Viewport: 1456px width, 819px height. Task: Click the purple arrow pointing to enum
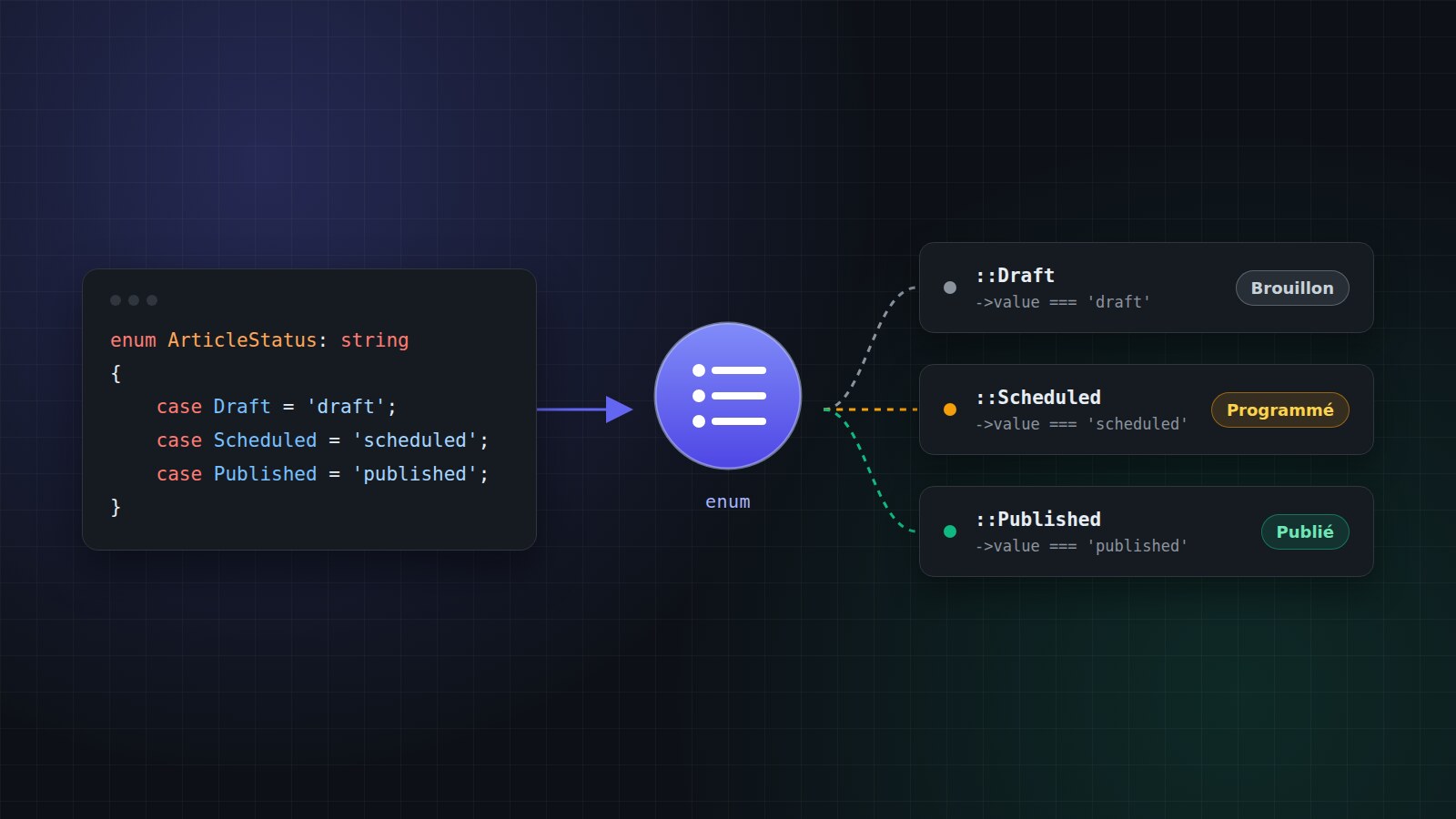point(585,409)
